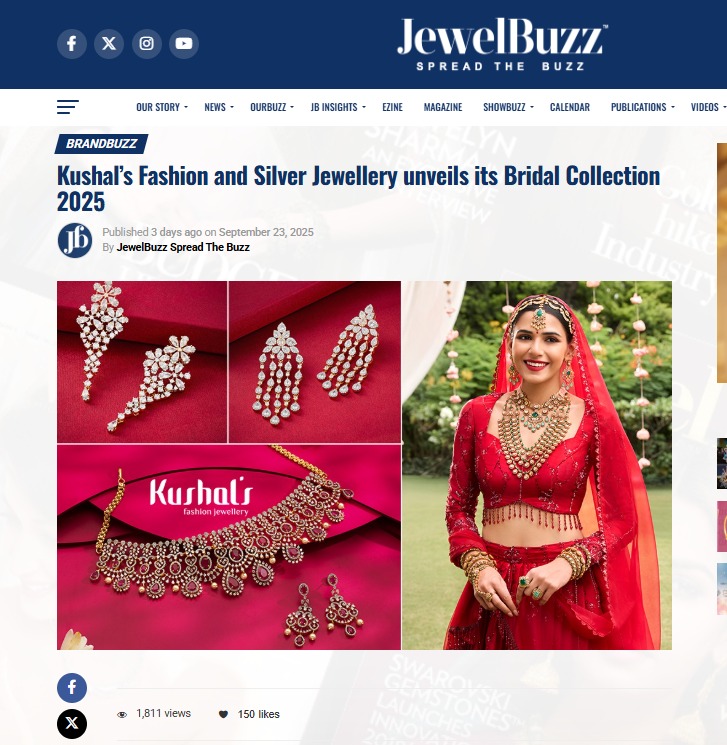Open the hamburger menu icon
Screen dimensions: 727x745
pos(67,107)
